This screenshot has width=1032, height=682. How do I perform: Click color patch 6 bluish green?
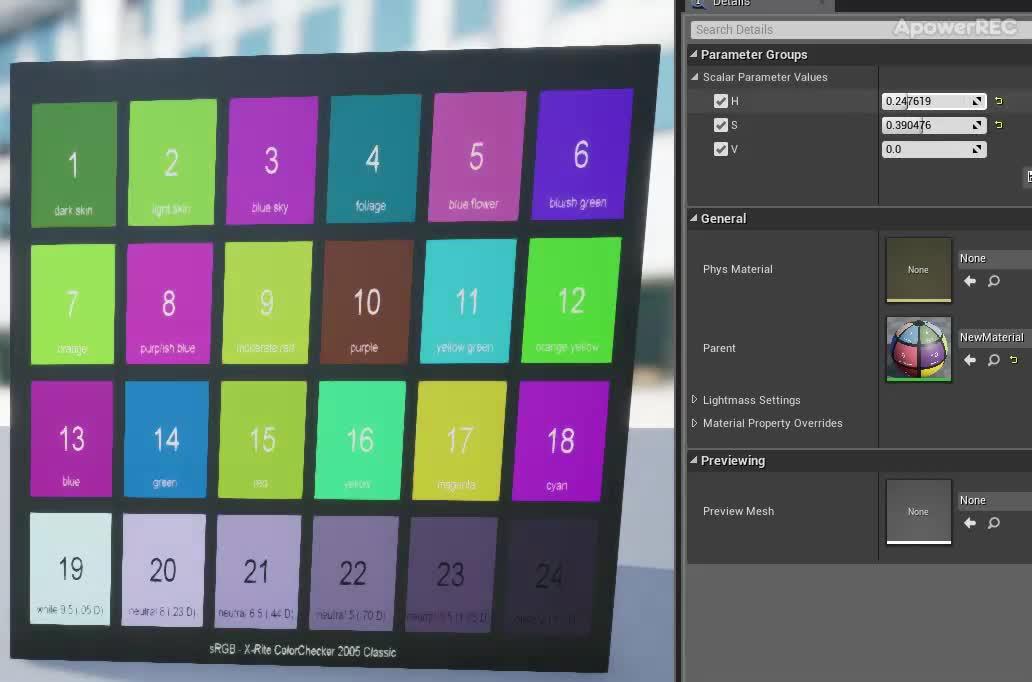pos(580,154)
